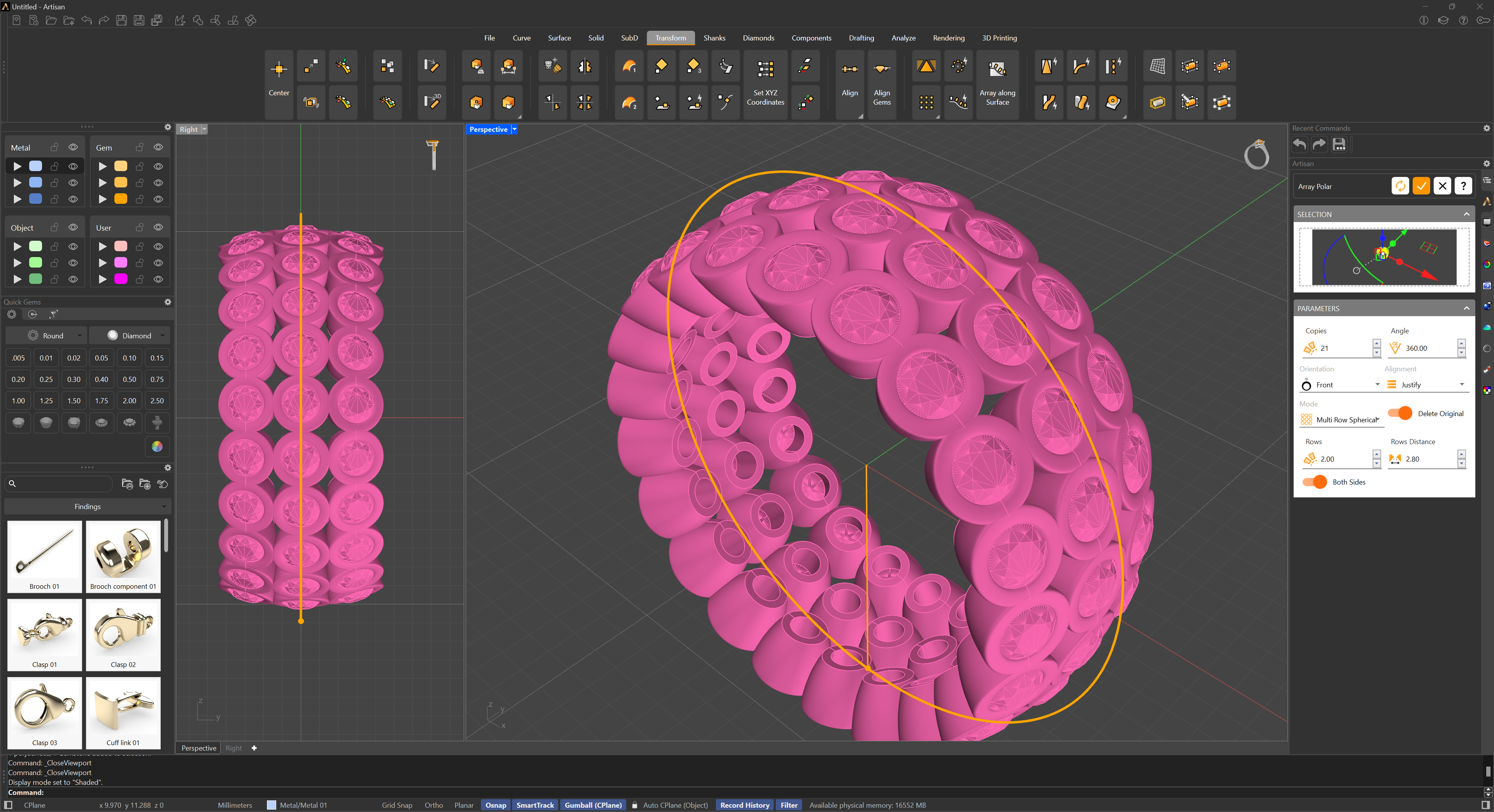The width and height of the screenshot is (1494, 812).
Task: Toggle the Osnap status bar option
Action: coord(496,805)
